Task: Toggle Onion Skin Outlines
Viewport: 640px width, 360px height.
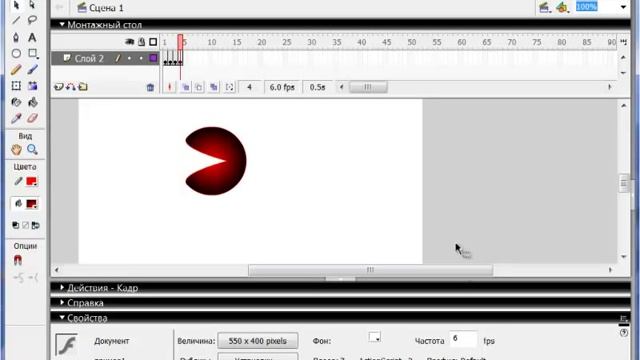Action: pyautogui.click(x=199, y=87)
